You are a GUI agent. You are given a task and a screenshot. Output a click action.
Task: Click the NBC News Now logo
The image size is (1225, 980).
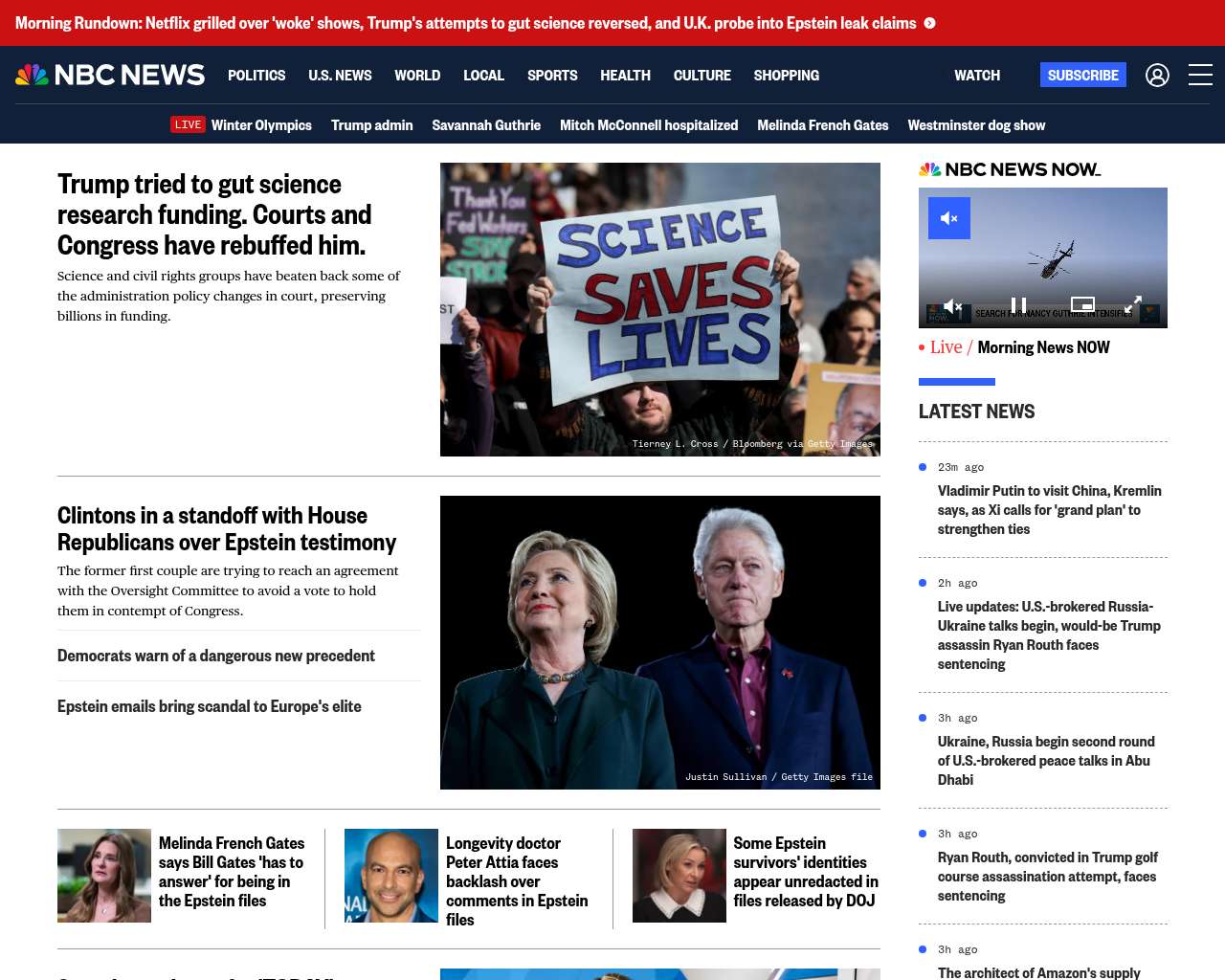[x=1010, y=169]
